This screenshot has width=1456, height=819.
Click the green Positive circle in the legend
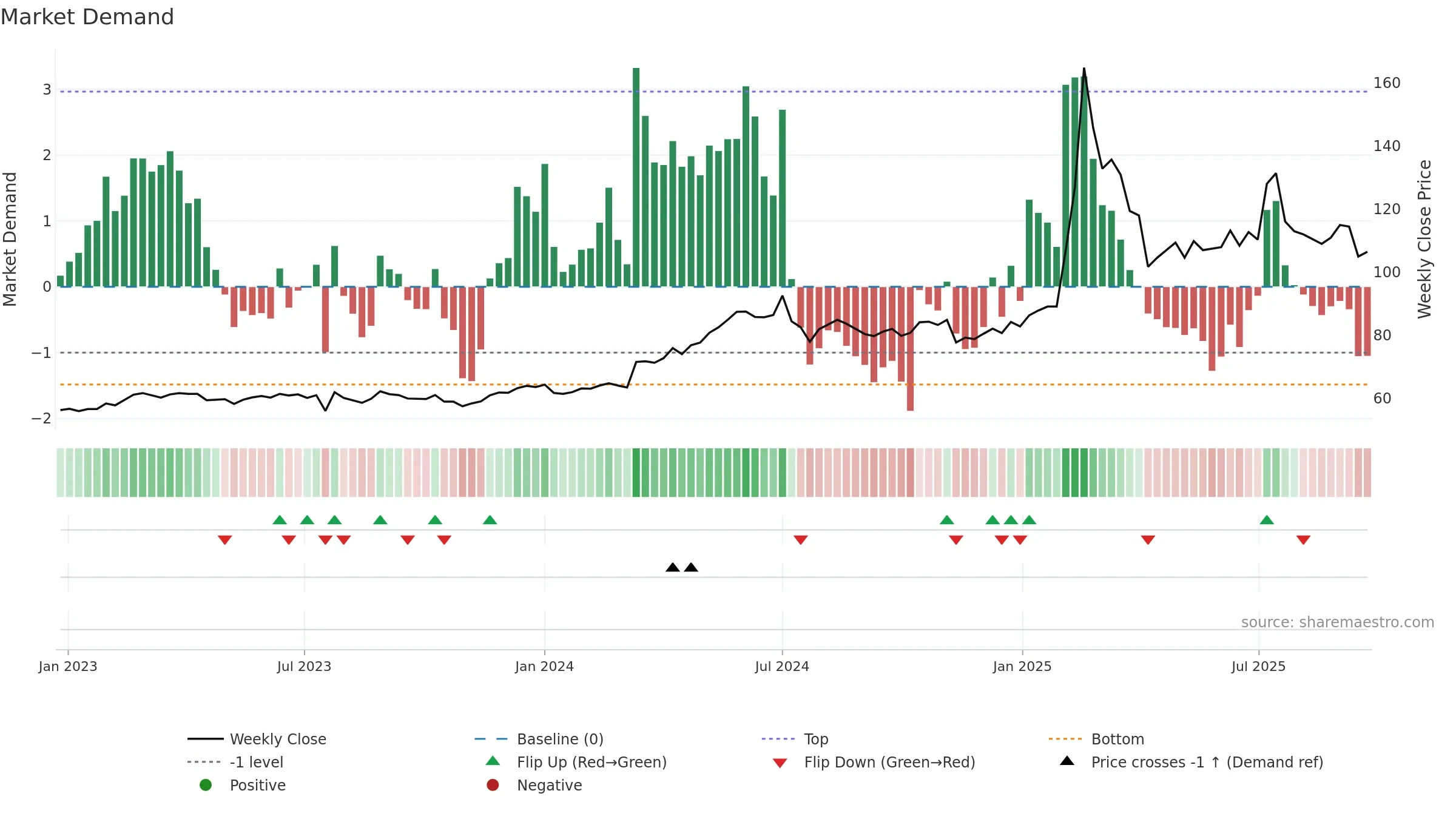206,785
